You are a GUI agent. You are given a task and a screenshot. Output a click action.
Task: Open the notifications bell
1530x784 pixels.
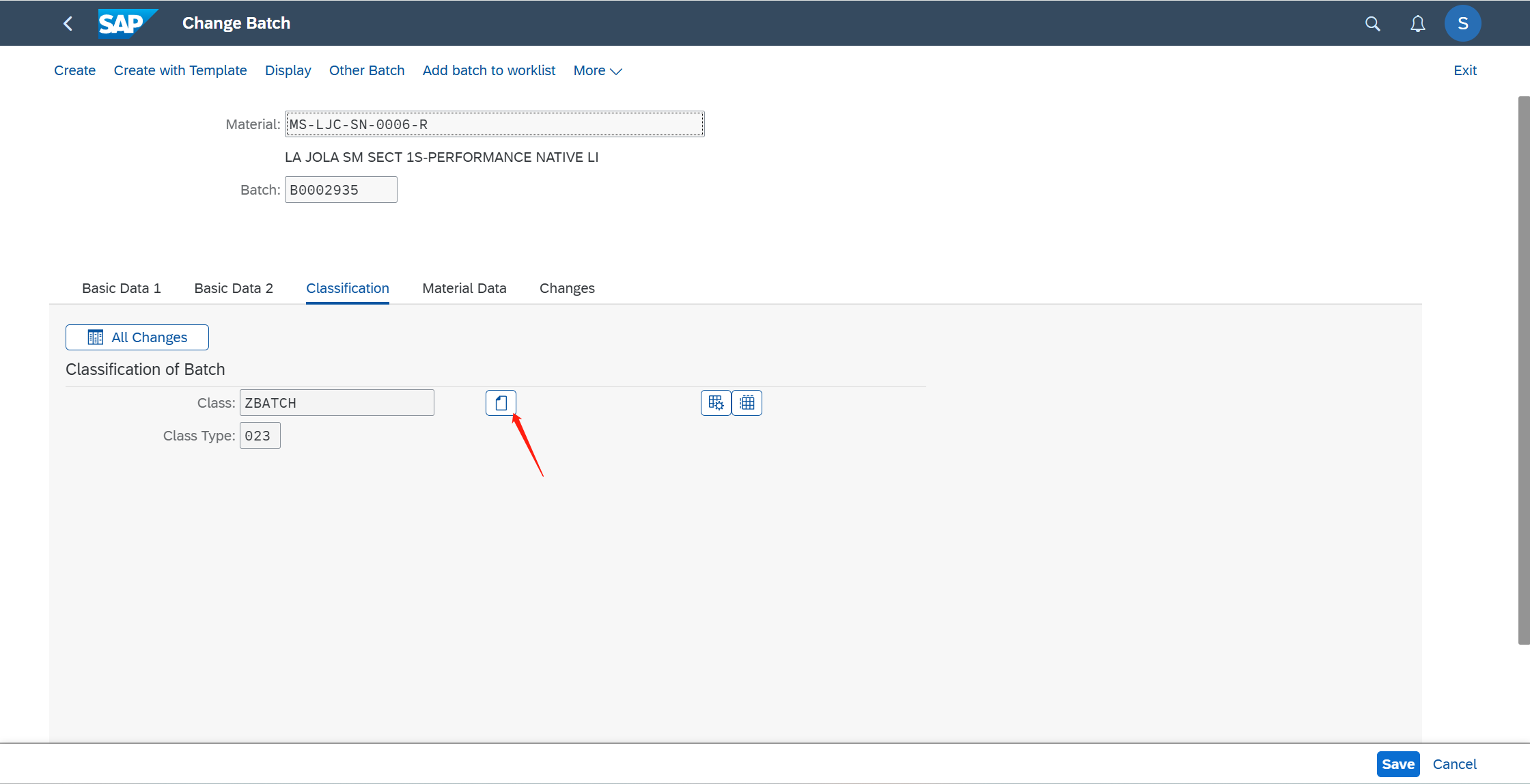click(x=1417, y=24)
